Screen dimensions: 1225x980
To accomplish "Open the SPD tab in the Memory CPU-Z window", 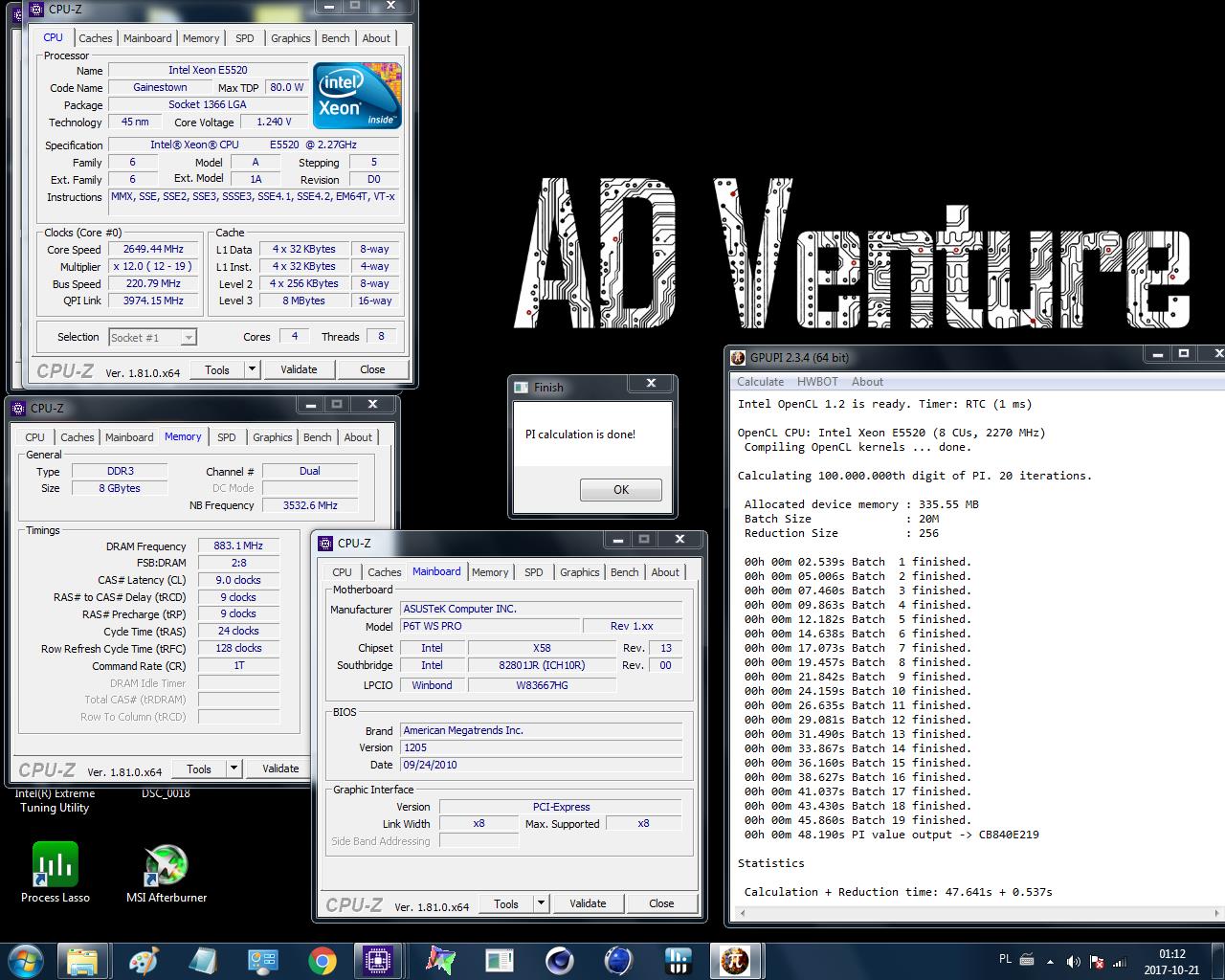I will click(x=226, y=437).
